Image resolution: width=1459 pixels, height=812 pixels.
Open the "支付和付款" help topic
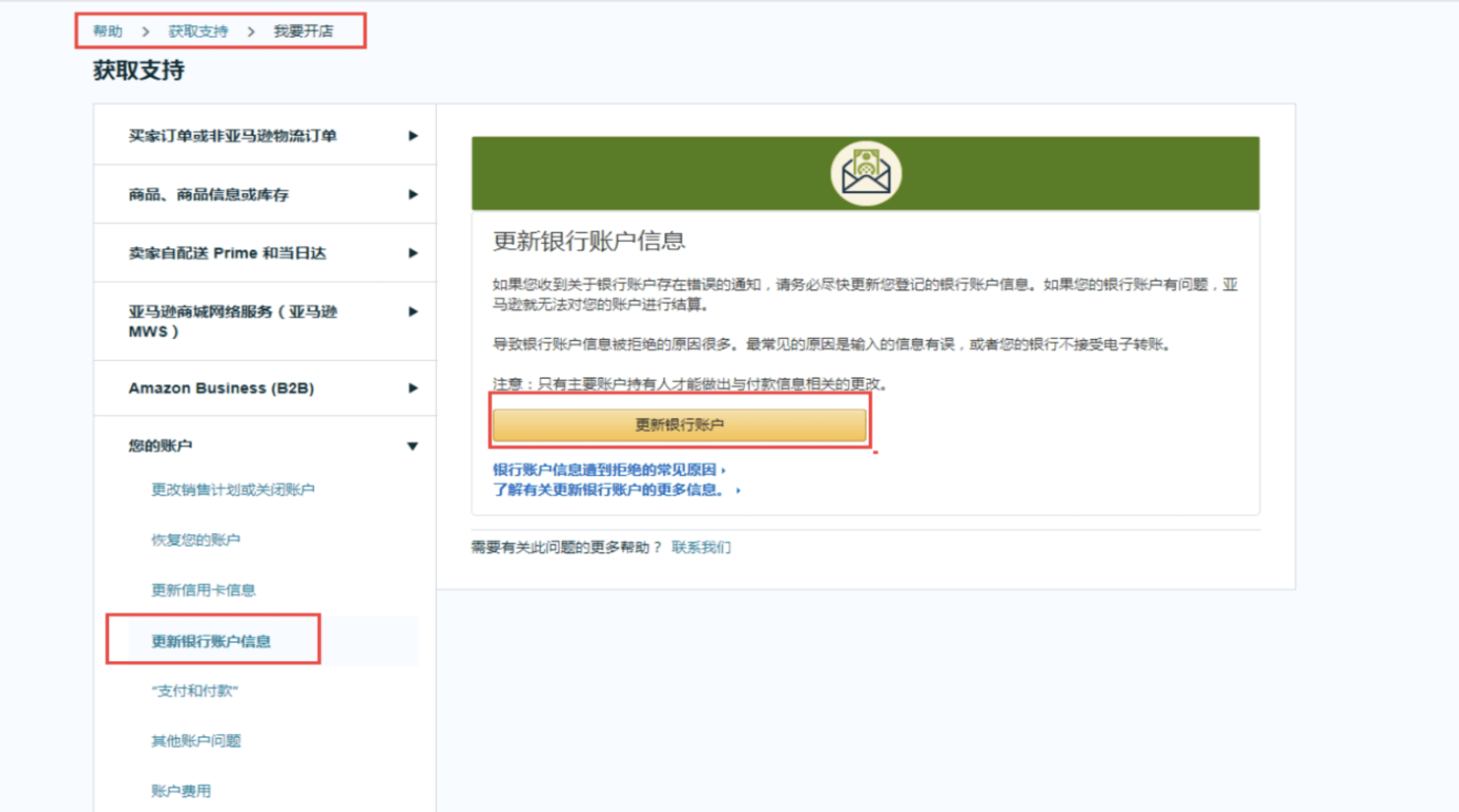195,690
